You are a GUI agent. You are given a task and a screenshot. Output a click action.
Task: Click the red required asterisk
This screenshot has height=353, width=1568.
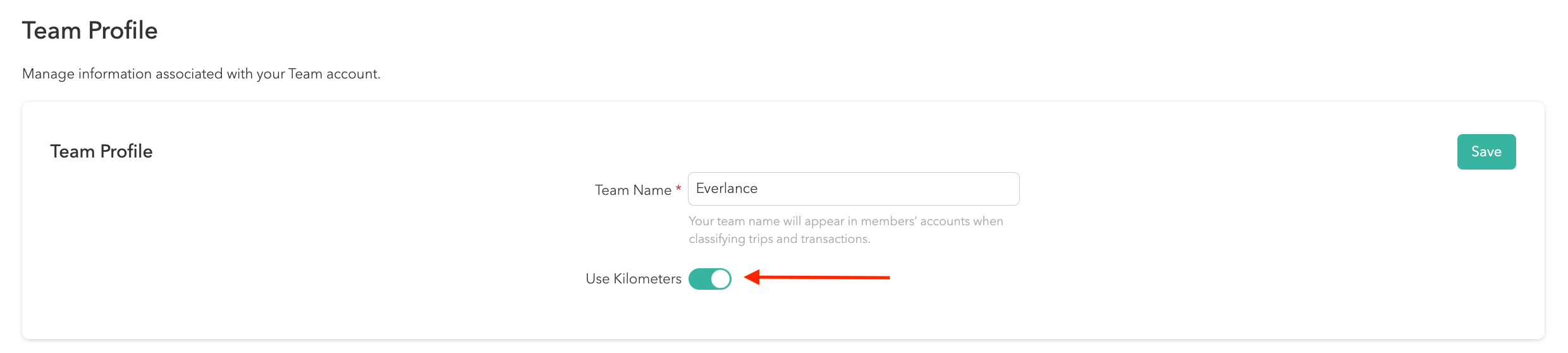click(x=678, y=189)
